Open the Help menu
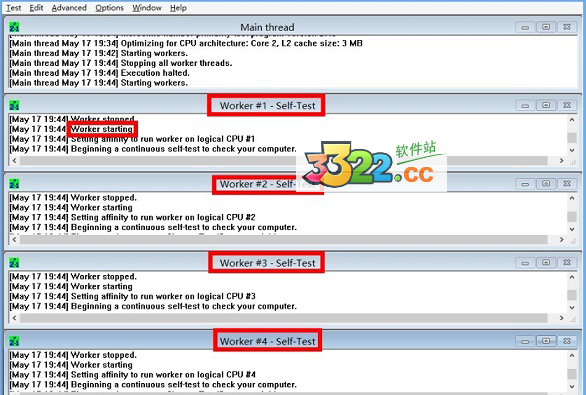 (x=178, y=7)
